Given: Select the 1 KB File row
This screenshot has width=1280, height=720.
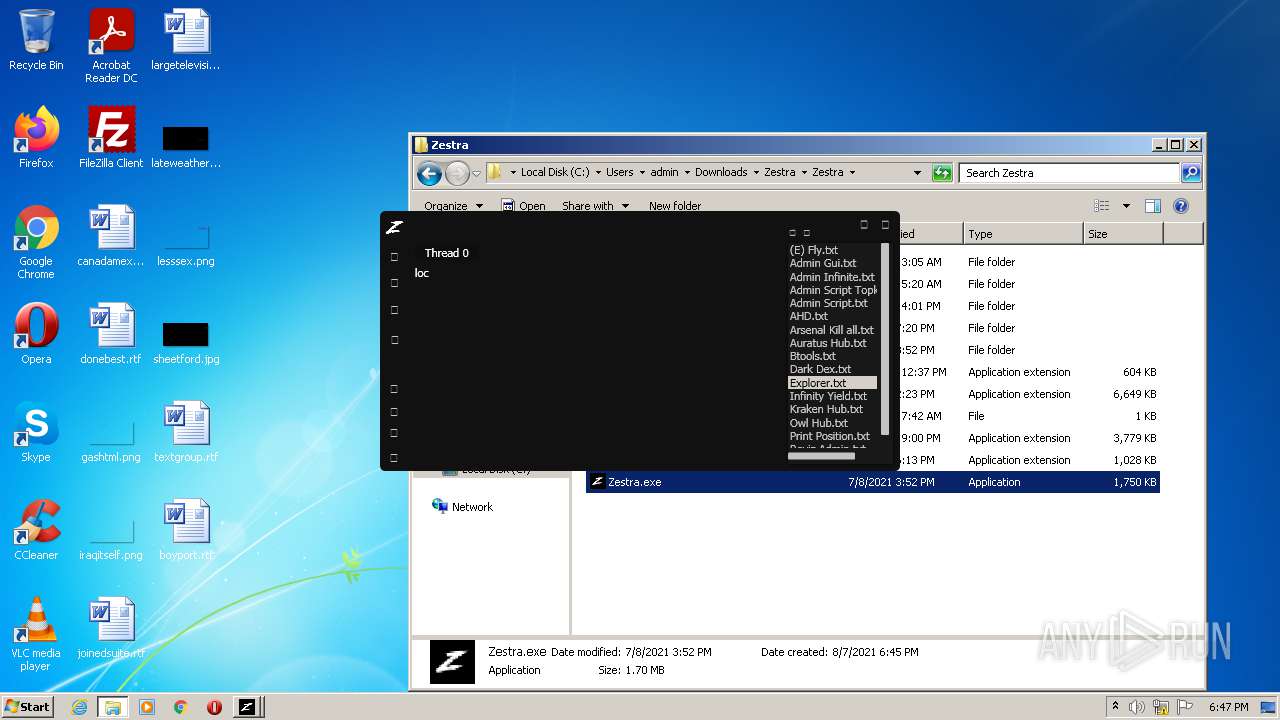Looking at the screenshot, I should click(1030, 416).
